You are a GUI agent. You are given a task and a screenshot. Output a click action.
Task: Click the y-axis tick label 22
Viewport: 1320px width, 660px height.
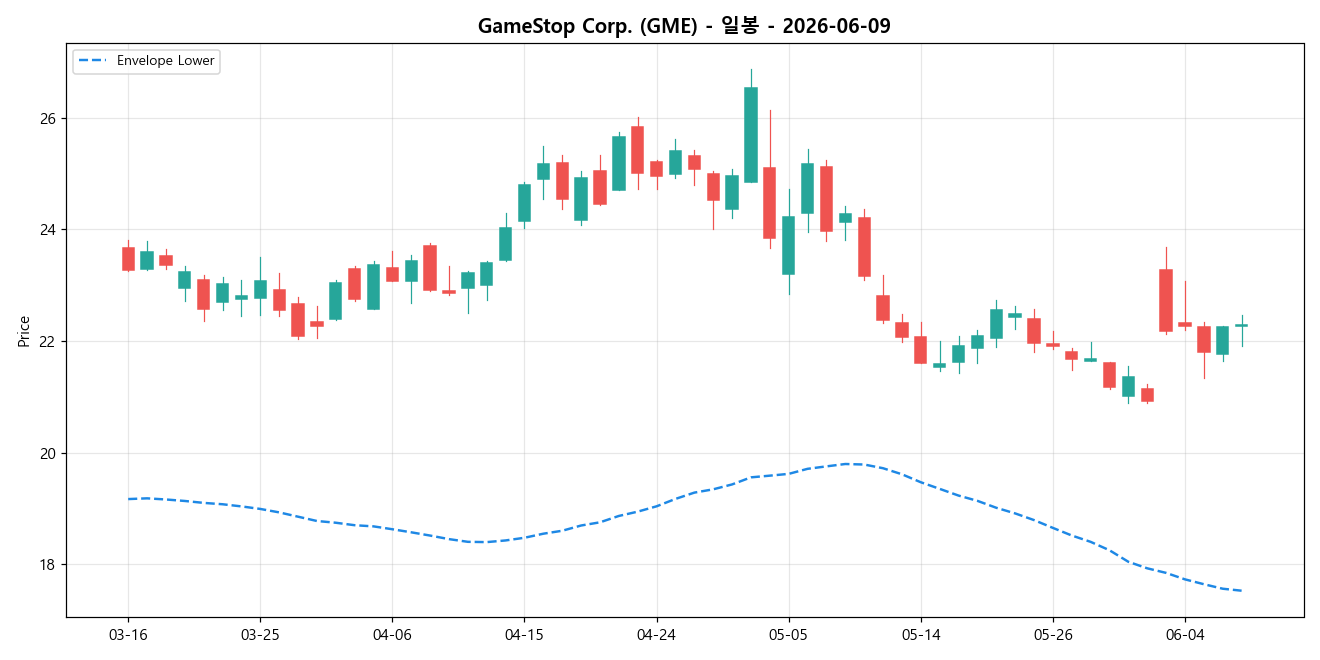[x=48, y=342]
